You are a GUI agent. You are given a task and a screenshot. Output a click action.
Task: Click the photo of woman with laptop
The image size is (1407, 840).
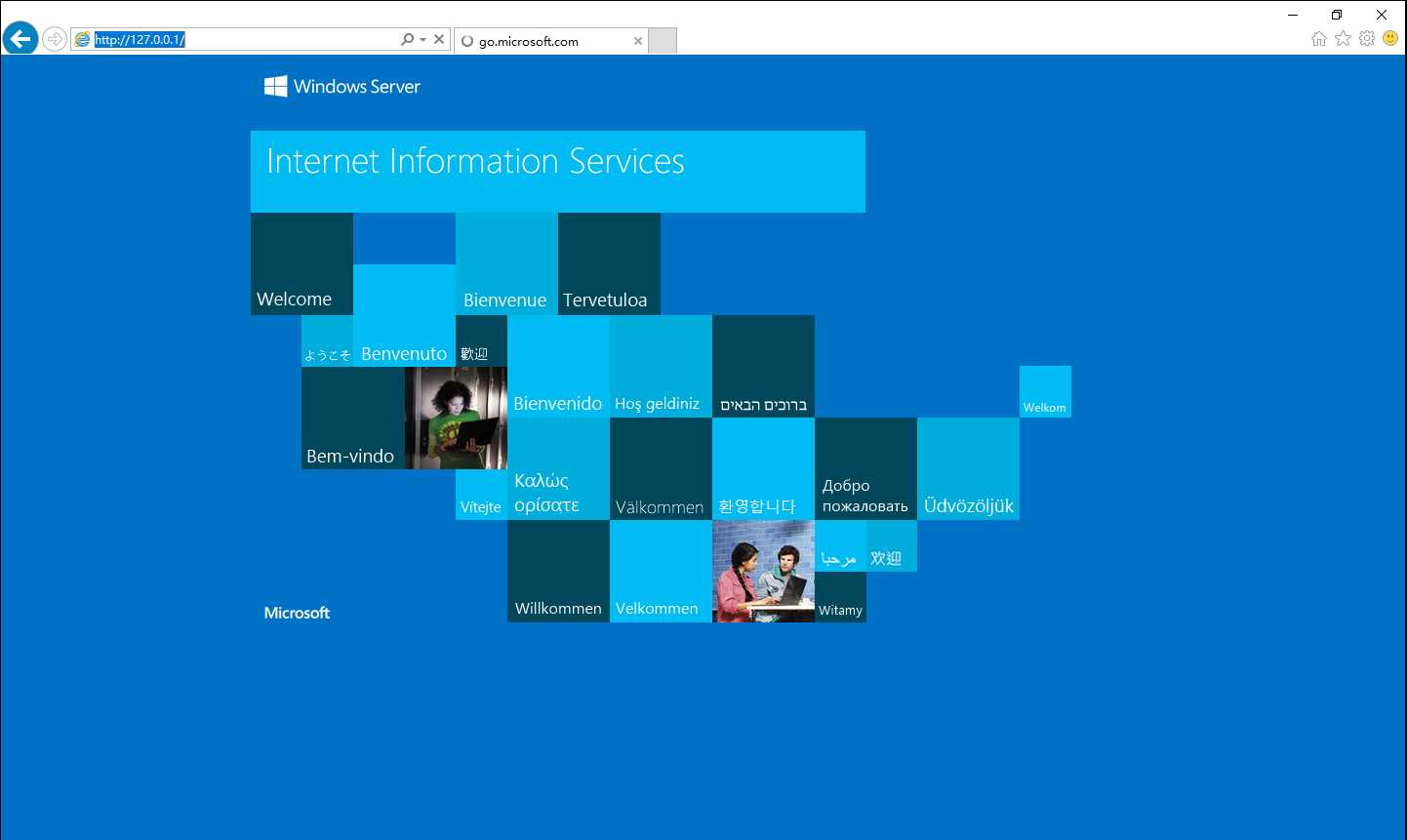point(456,418)
